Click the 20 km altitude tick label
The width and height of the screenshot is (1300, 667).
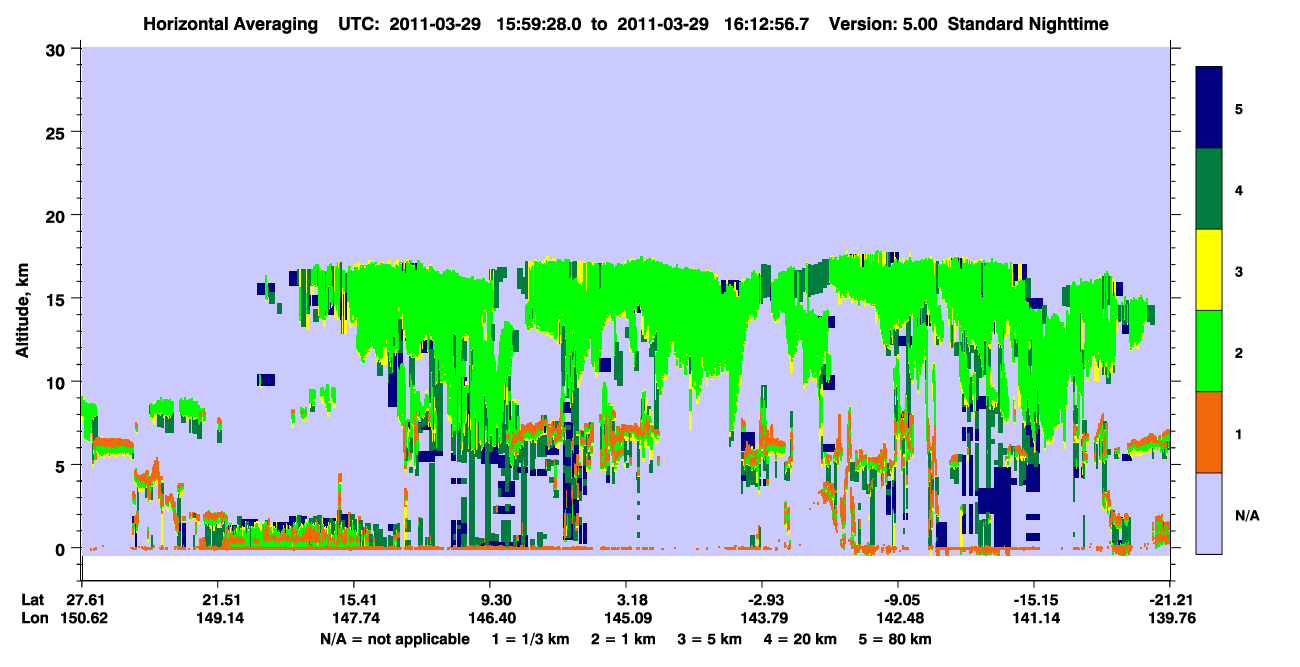(57, 215)
